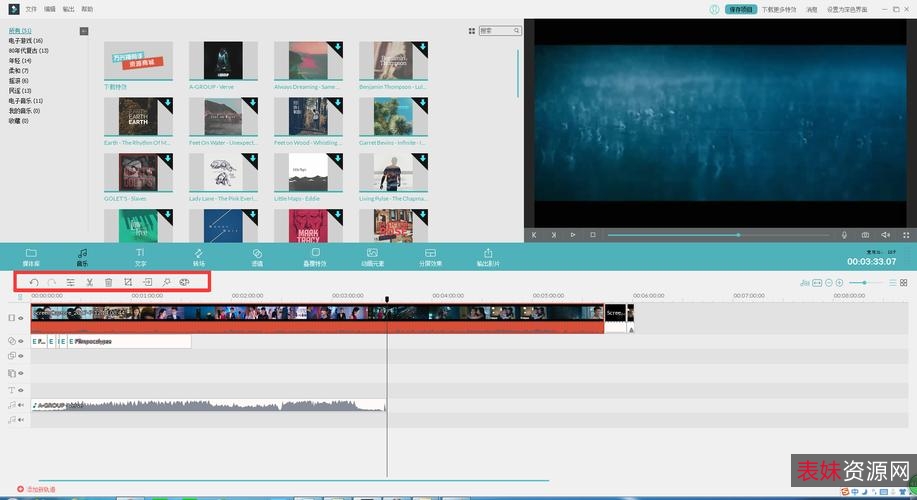Select the 所有 music category
Image resolution: width=917 pixels, height=500 pixels.
click(x=20, y=31)
